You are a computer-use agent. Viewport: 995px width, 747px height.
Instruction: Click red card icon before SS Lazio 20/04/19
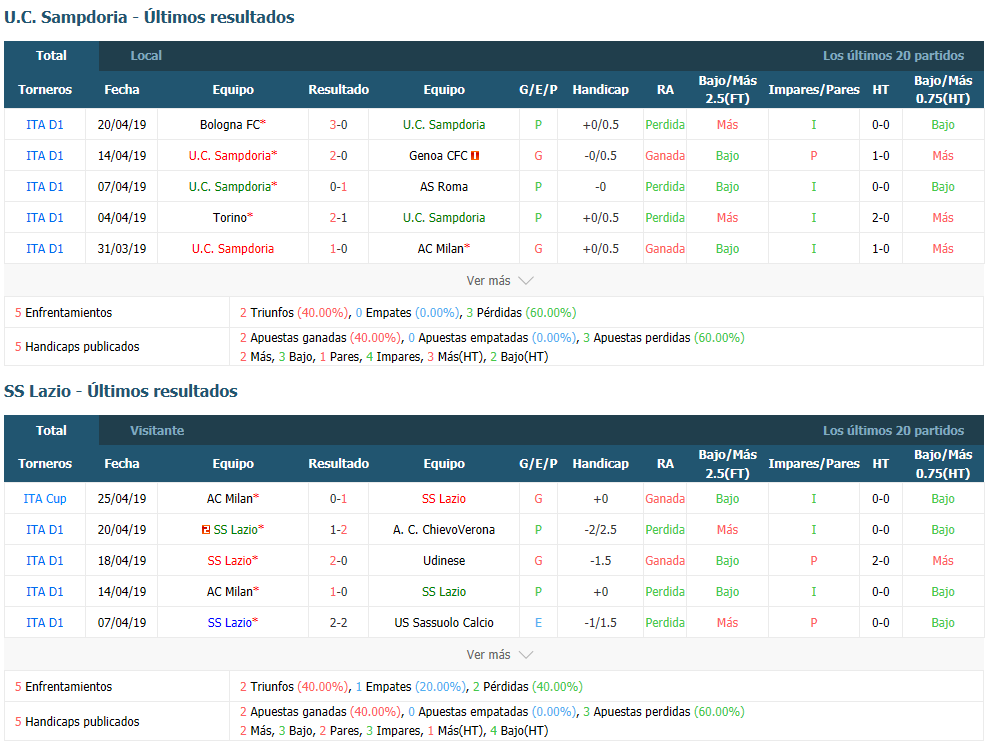[x=206, y=529]
